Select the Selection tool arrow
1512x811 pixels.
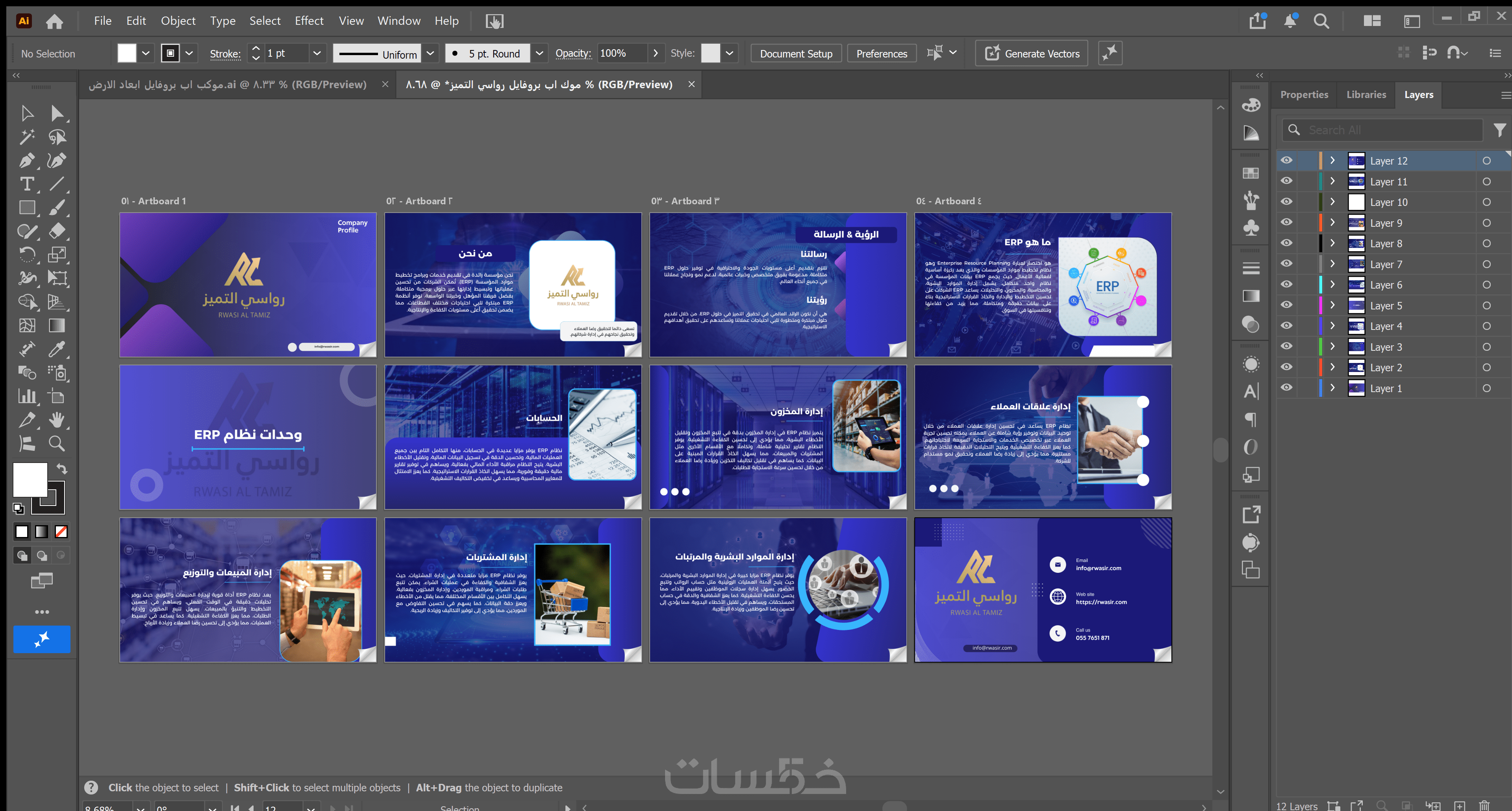click(x=27, y=113)
